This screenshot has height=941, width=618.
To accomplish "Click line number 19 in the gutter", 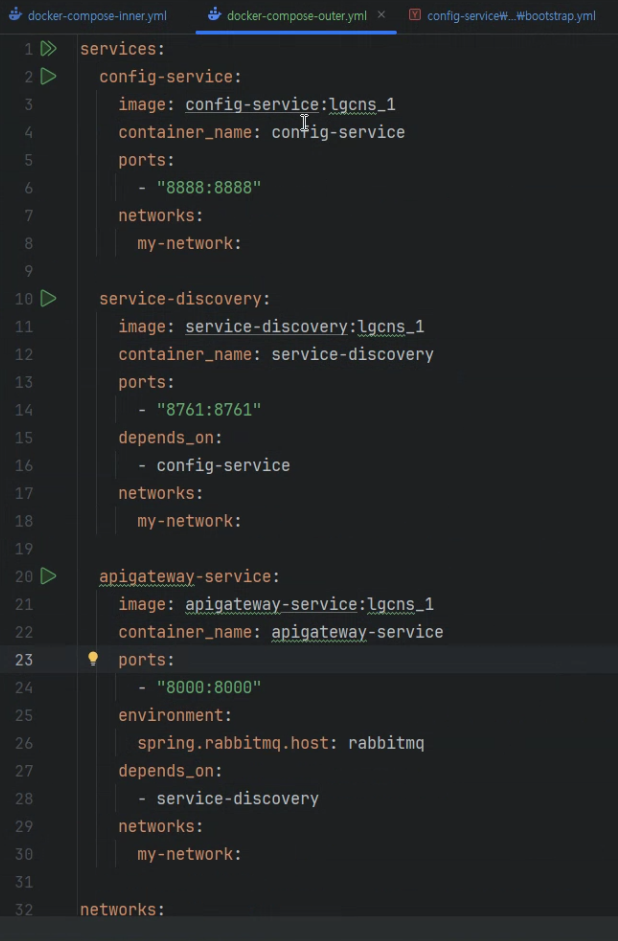I will (x=24, y=549).
